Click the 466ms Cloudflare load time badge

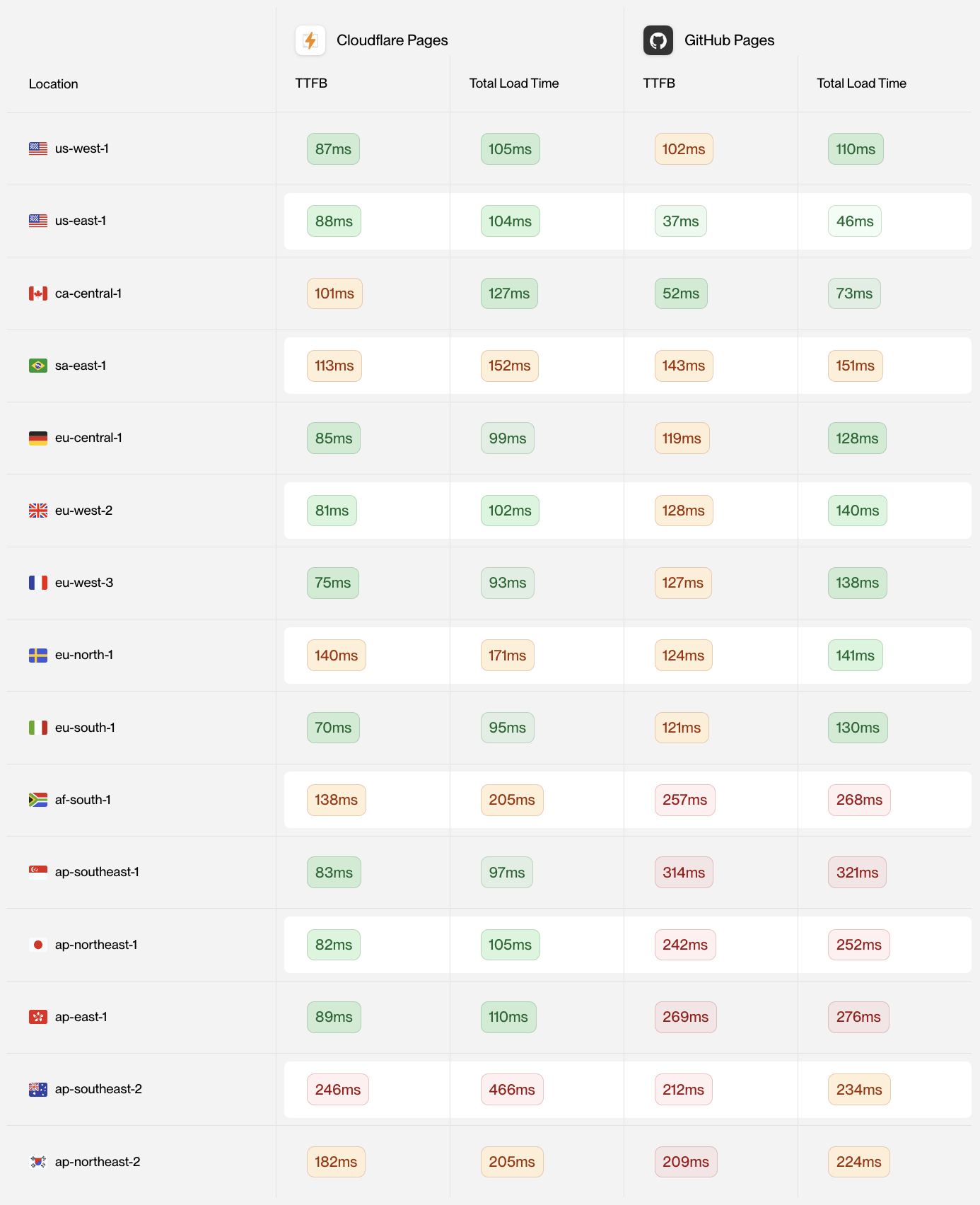512,1090
